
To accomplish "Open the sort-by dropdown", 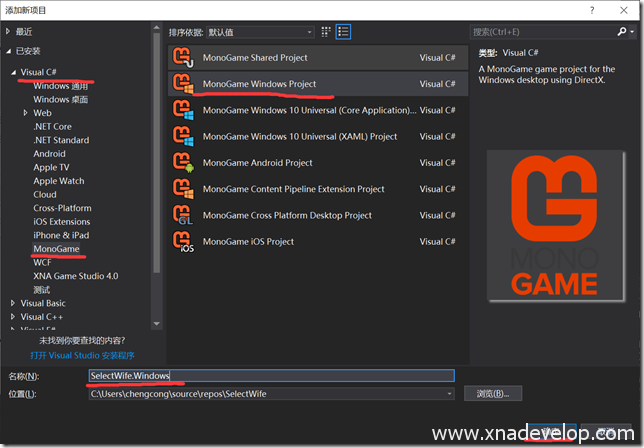I will (260, 32).
